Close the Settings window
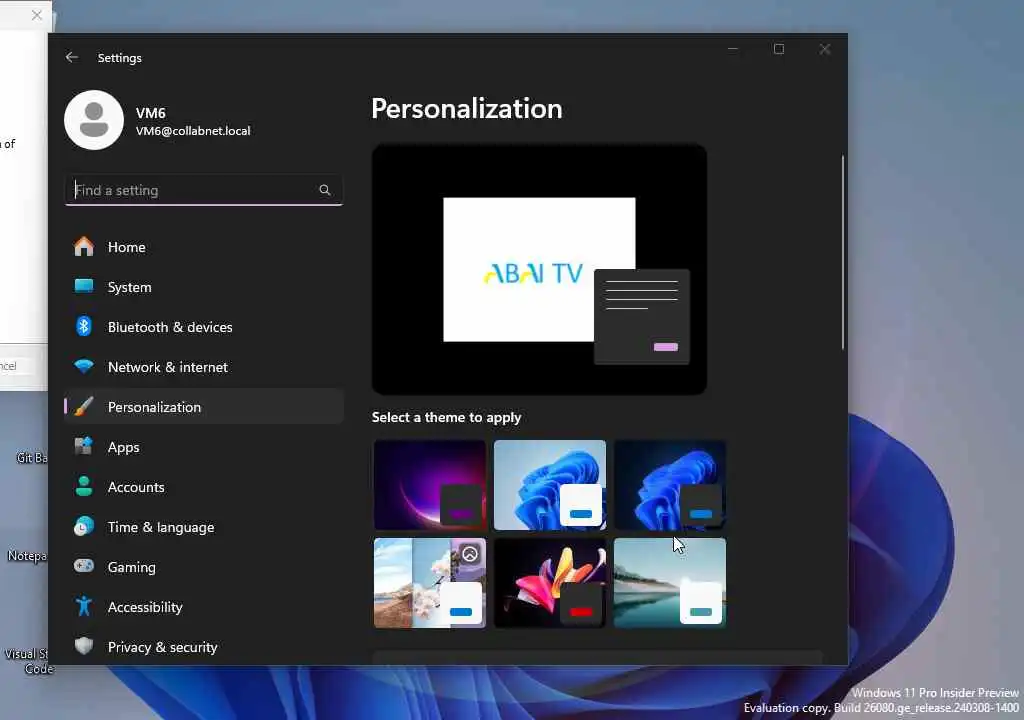Screen dimensions: 1024x720 pyautogui.click(x=825, y=49)
